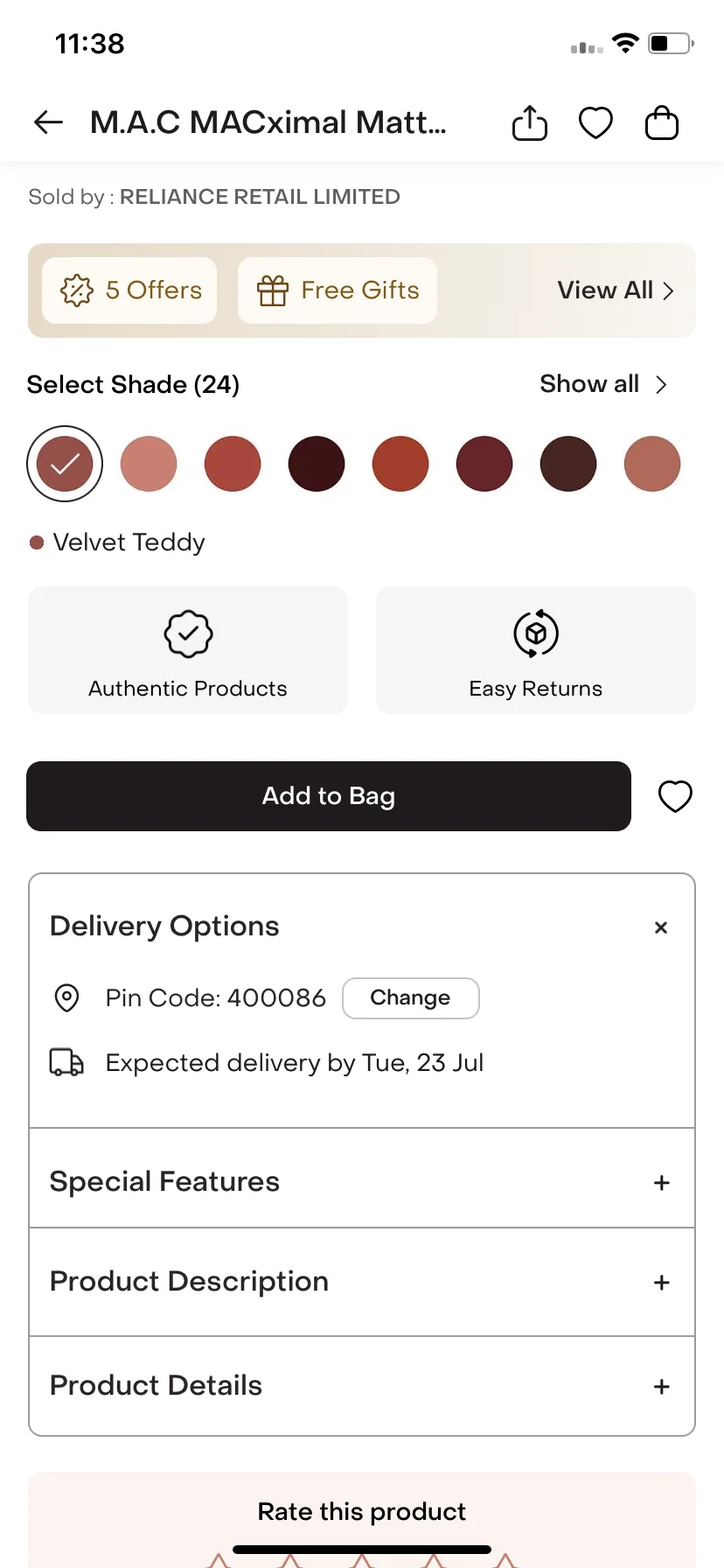
Task: Expand the Special Features section
Action: pyautogui.click(x=362, y=1181)
